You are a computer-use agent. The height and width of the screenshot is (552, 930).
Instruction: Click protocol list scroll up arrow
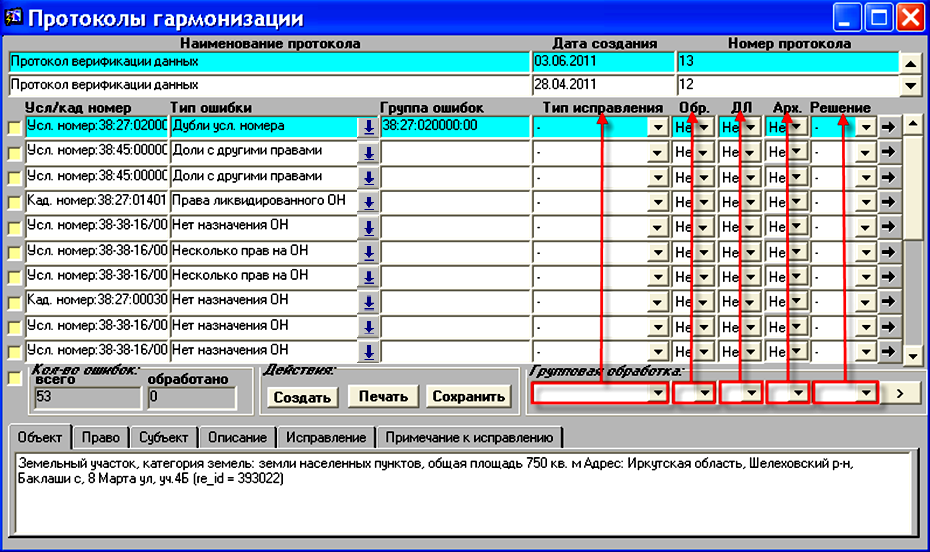click(910, 63)
